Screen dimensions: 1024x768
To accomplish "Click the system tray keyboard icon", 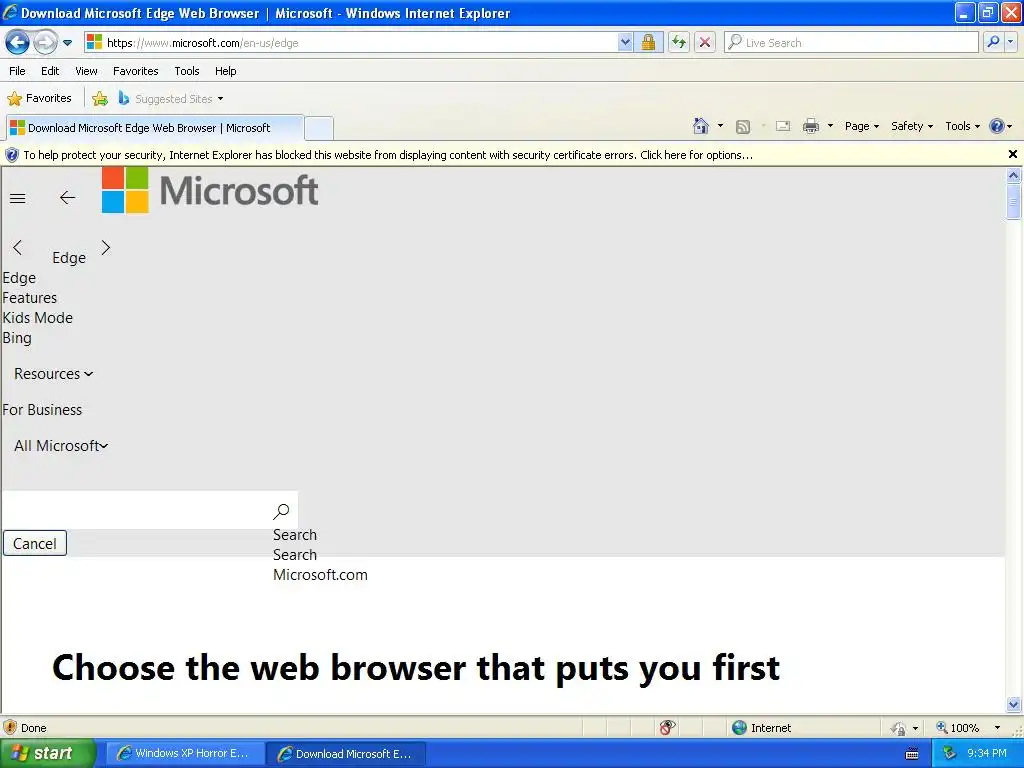I will point(912,754).
